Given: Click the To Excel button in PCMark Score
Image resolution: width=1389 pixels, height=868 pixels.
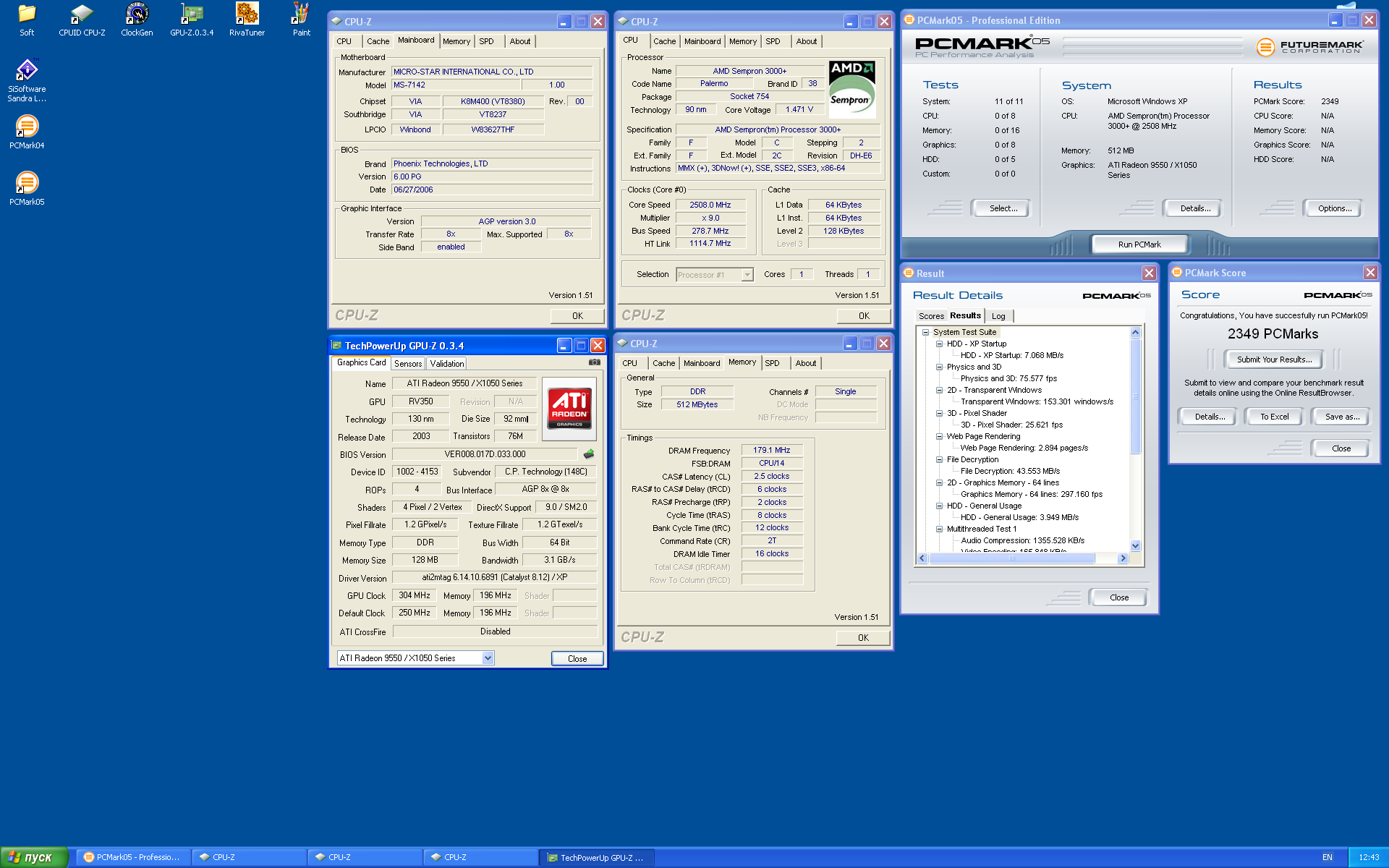Looking at the screenshot, I should pyautogui.click(x=1274, y=417).
